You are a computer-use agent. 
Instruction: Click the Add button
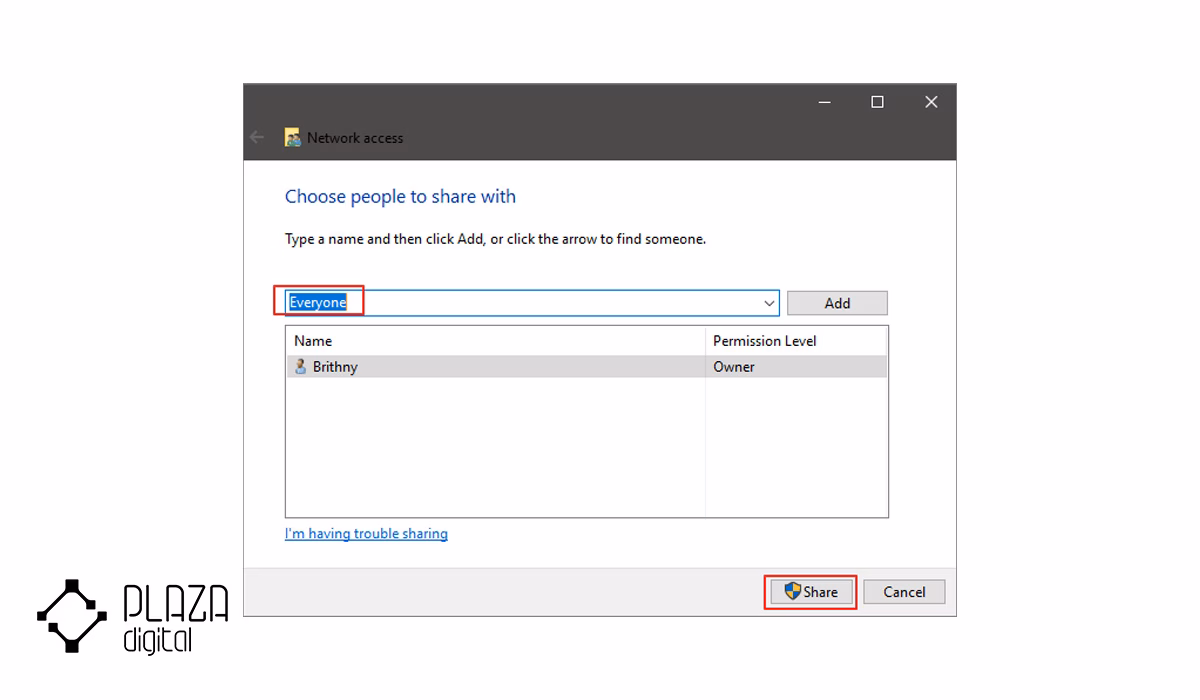837,303
